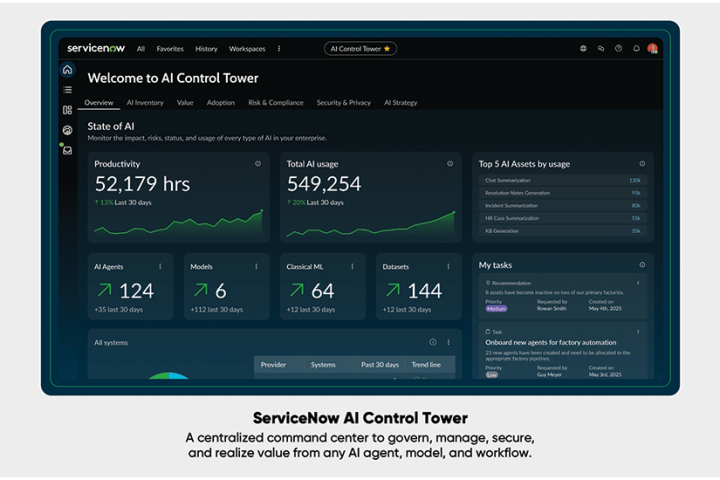Viewport: 720px width, 480px height.
Task: Open factory automation task options menu
Action: (x=638, y=332)
